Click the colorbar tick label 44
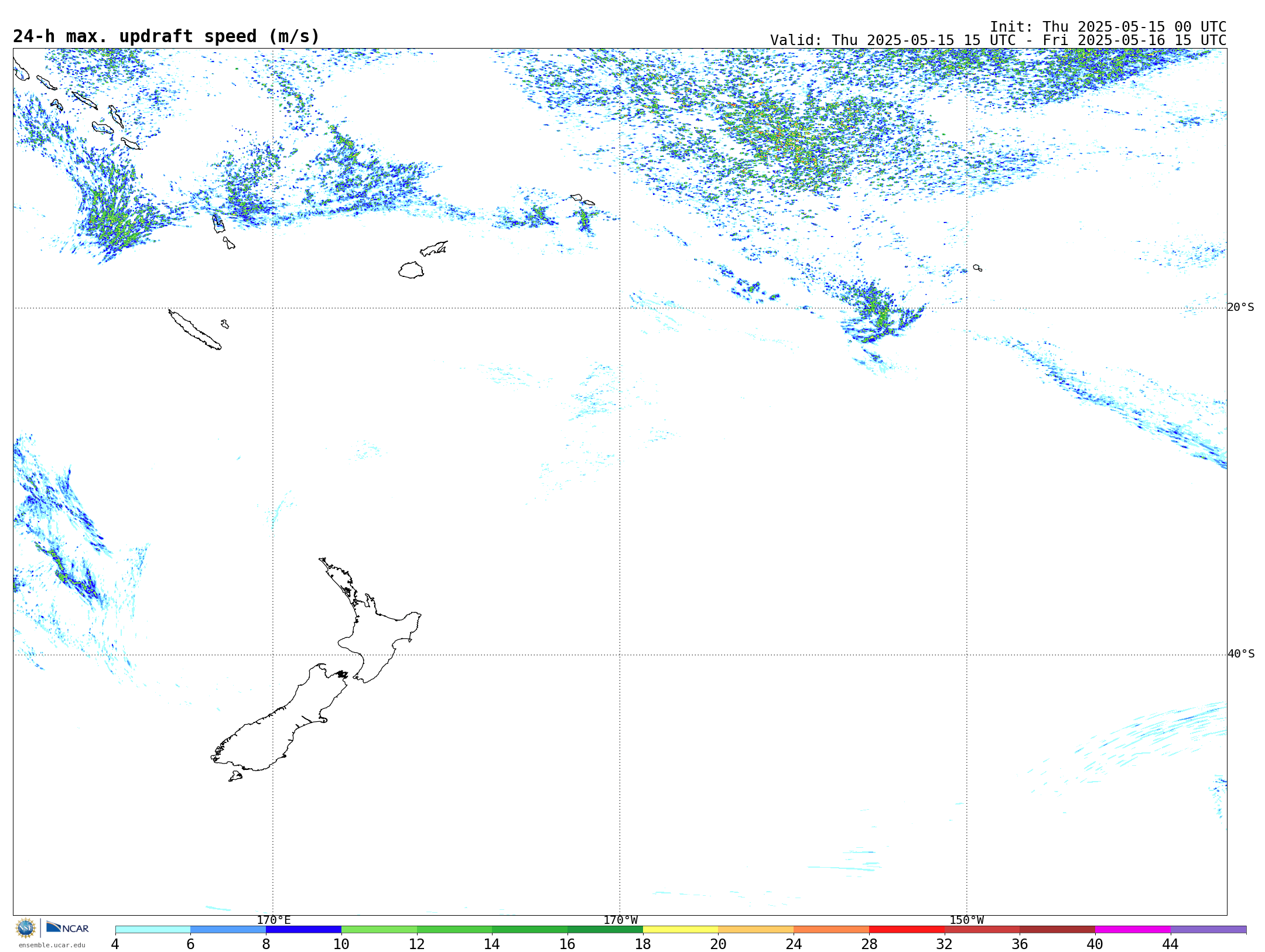 (1171, 944)
